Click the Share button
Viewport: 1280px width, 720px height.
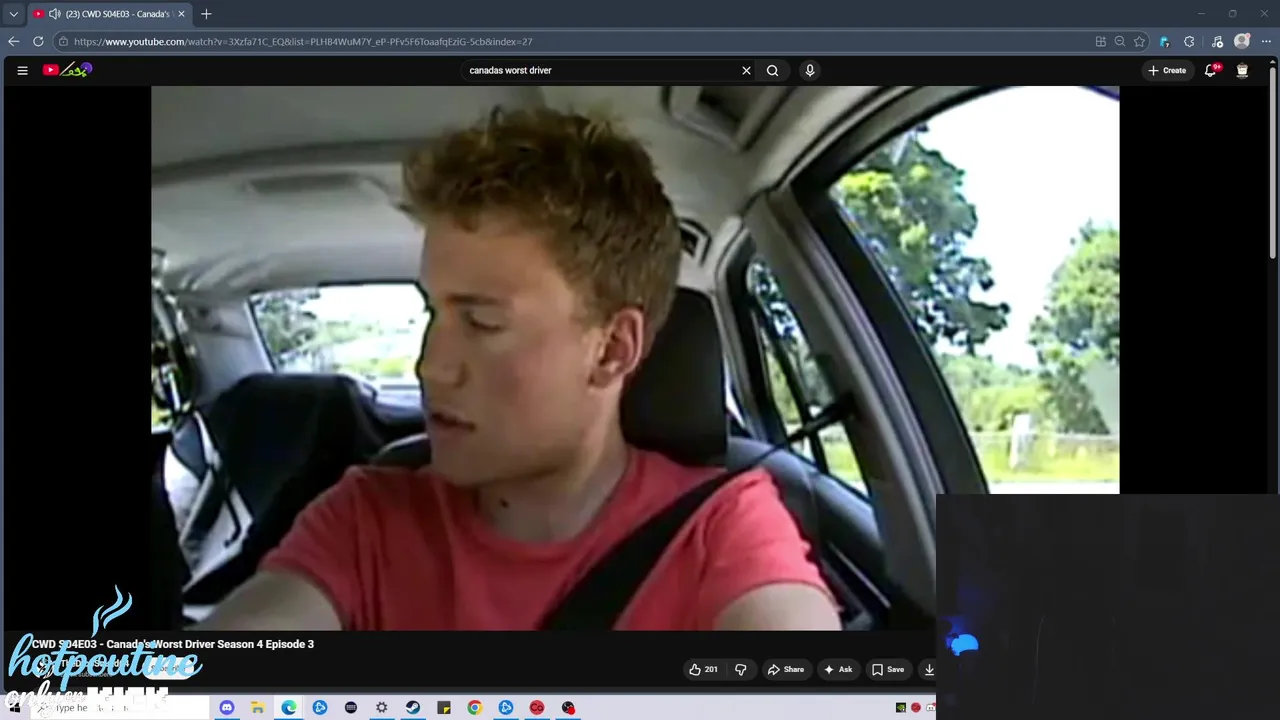(x=785, y=669)
